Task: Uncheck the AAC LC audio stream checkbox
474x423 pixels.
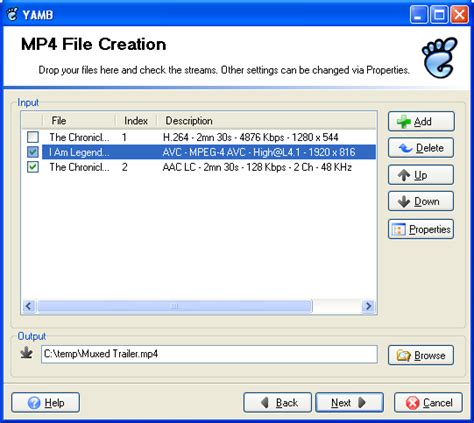Action: click(x=33, y=167)
